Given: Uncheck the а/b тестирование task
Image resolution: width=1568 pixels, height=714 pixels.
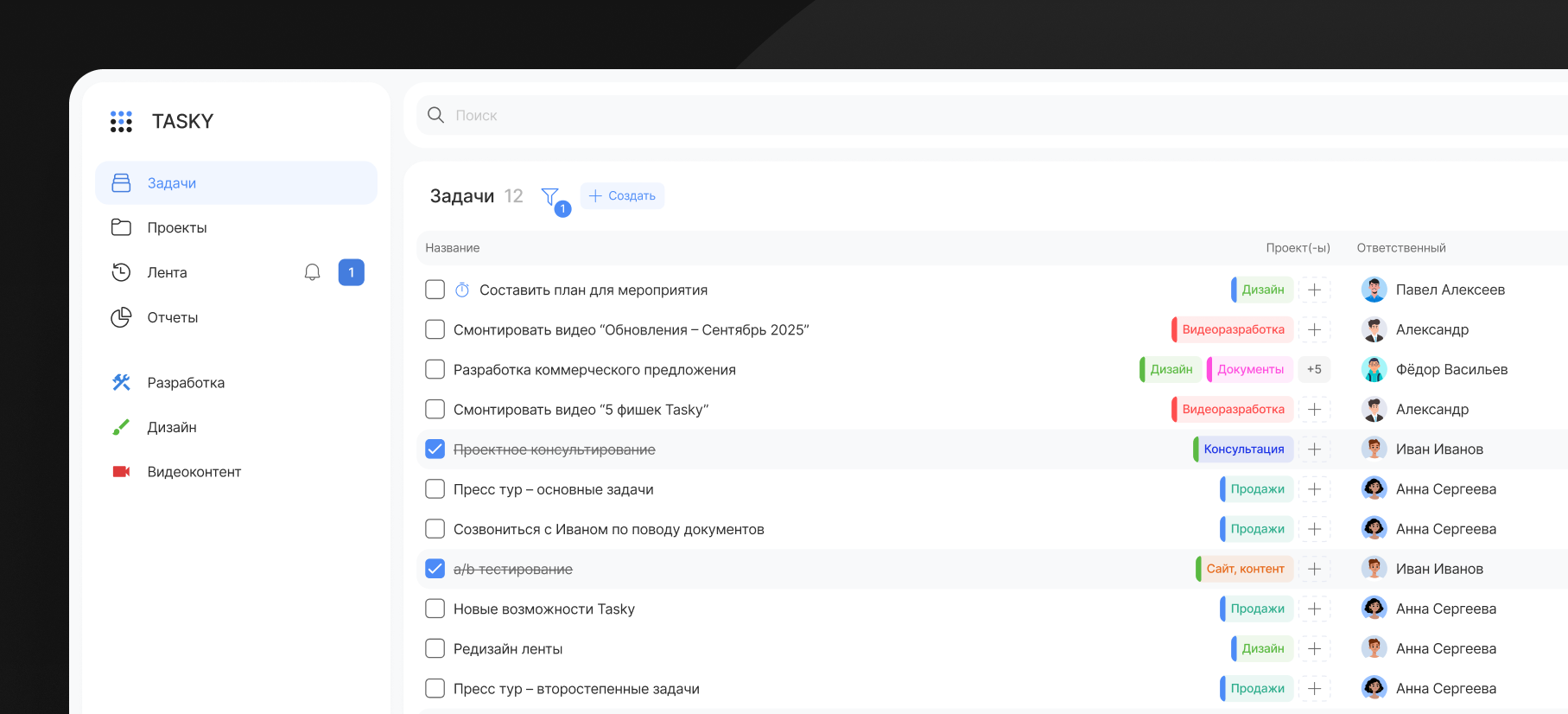Looking at the screenshot, I should coord(435,569).
